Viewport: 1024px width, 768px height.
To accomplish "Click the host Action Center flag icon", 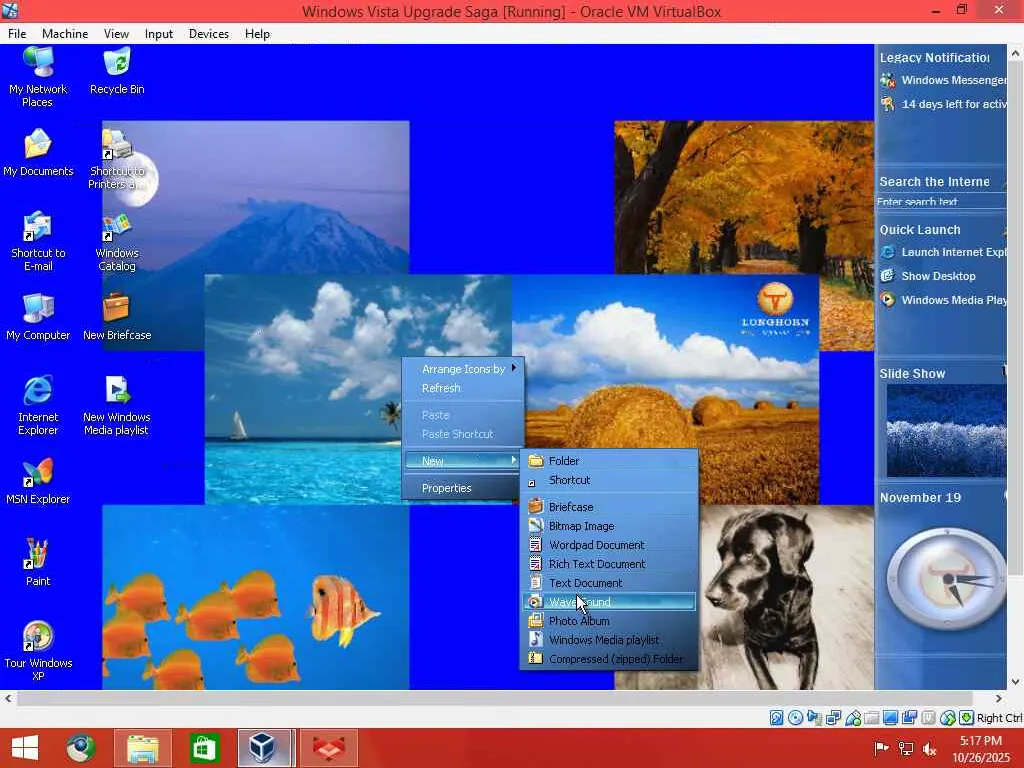I will (x=881, y=748).
